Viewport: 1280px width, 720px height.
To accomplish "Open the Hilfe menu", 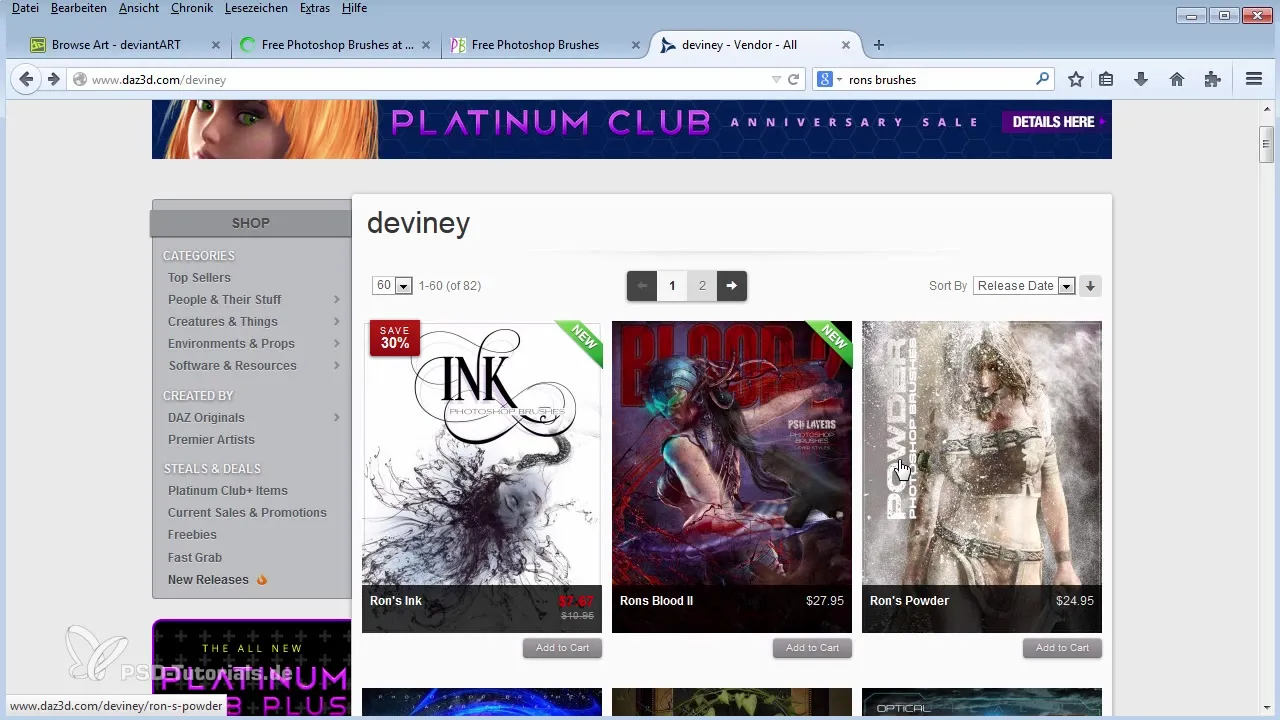I will click(x=354, y=8).
